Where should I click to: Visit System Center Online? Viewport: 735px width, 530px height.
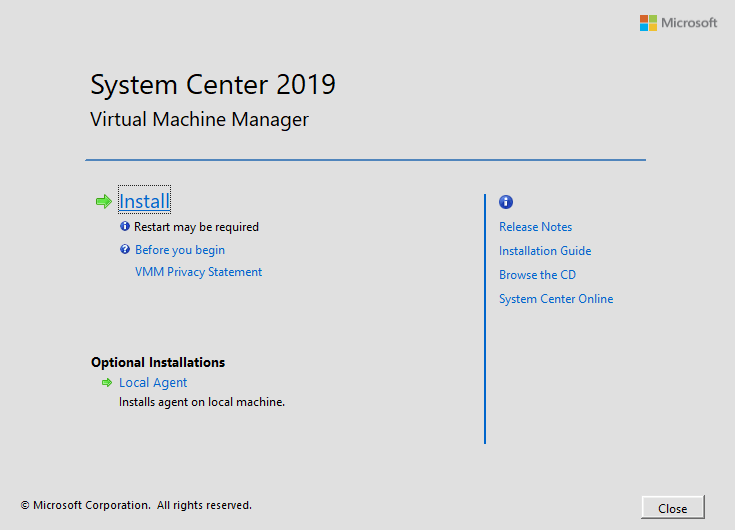click(556, 299)
